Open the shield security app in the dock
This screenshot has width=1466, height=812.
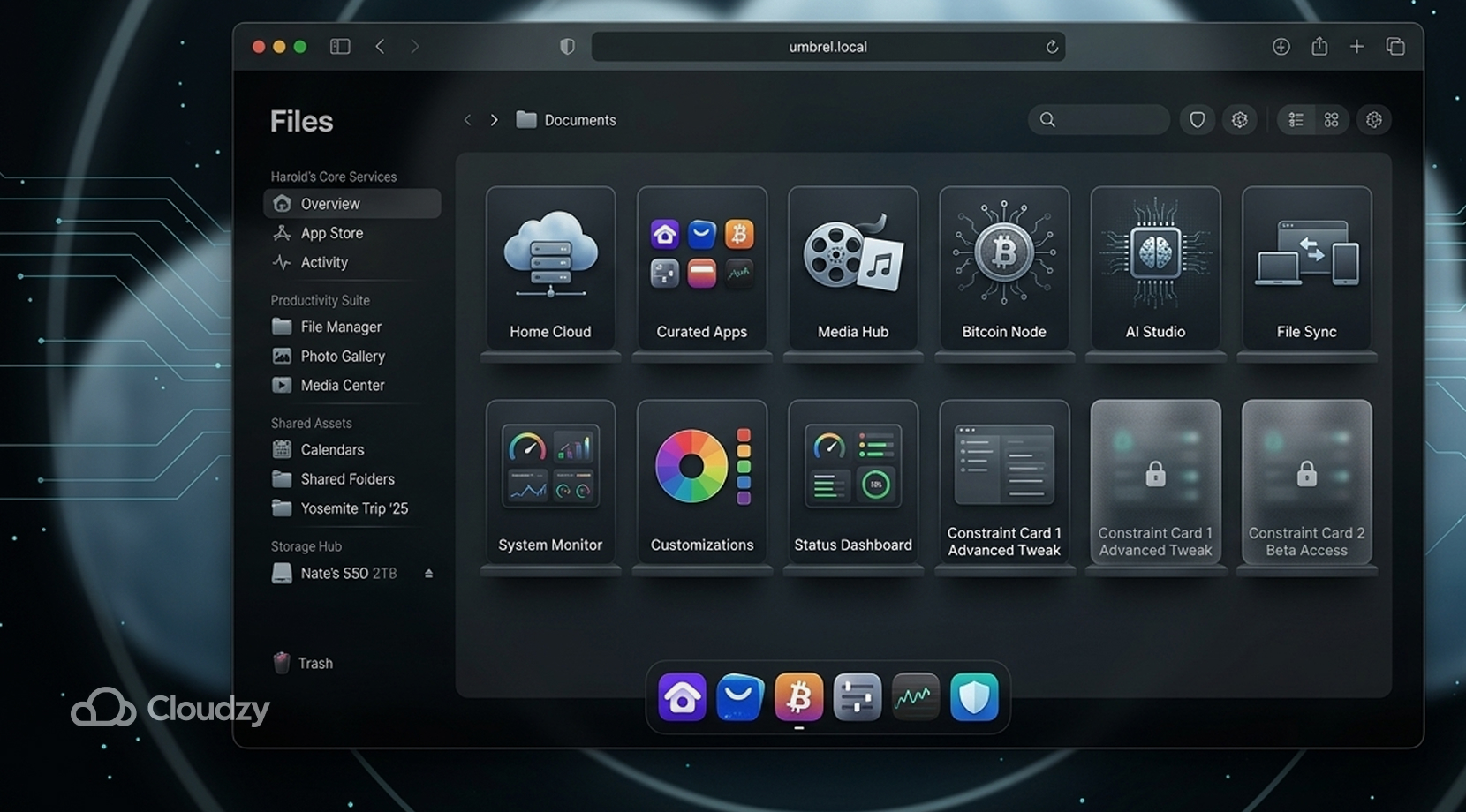975,697
